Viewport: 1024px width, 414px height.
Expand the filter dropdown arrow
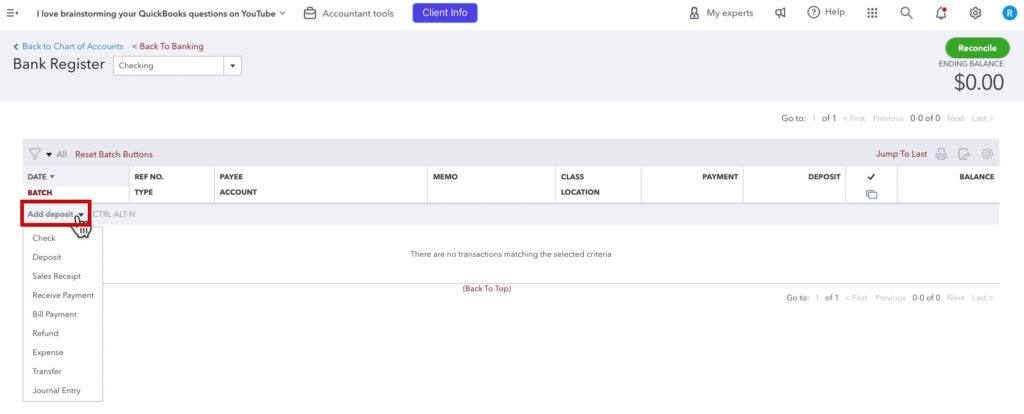pyautogui.click(x=49, y=155)
